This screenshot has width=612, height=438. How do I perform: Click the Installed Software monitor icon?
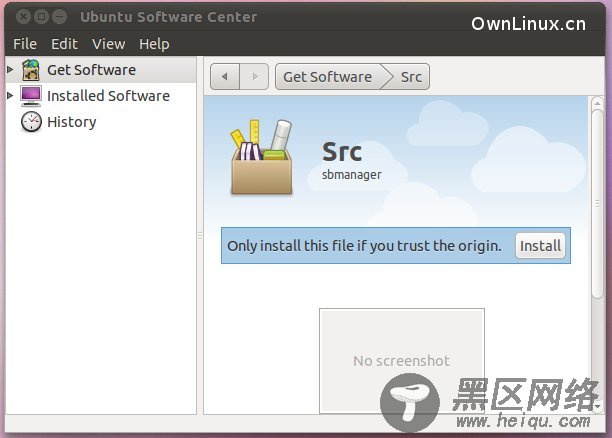pos(31,96)
